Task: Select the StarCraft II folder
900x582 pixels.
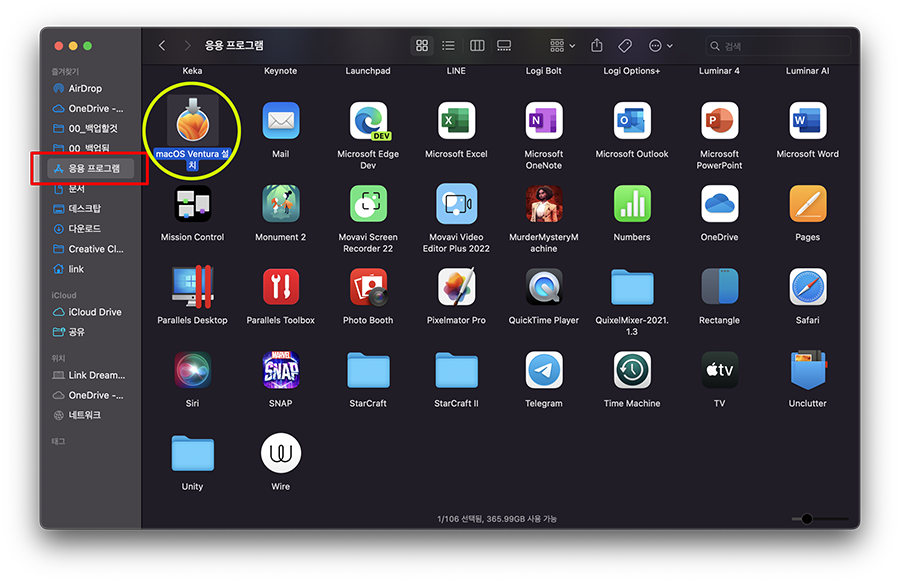Action: tap(456, 370)
